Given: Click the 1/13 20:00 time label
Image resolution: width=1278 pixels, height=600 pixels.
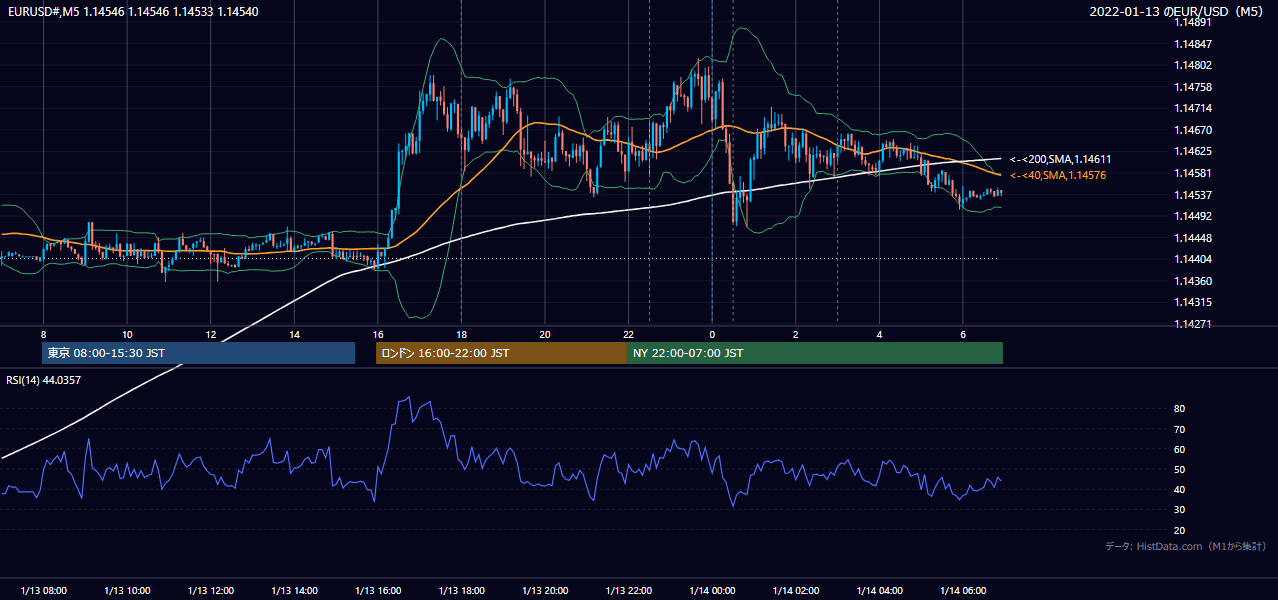Looking at the screenshot, I should coord(545,591).
